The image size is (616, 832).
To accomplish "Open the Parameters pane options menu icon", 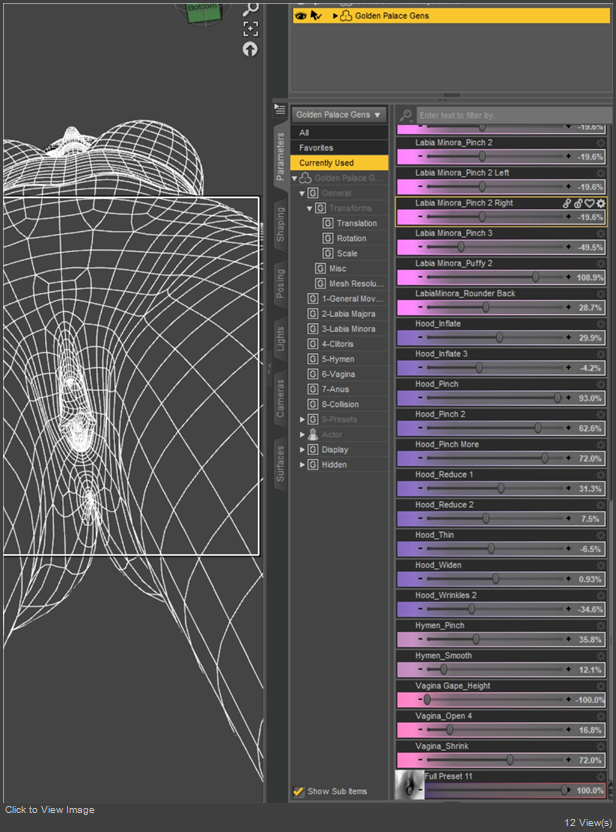I will coord(280,110).
